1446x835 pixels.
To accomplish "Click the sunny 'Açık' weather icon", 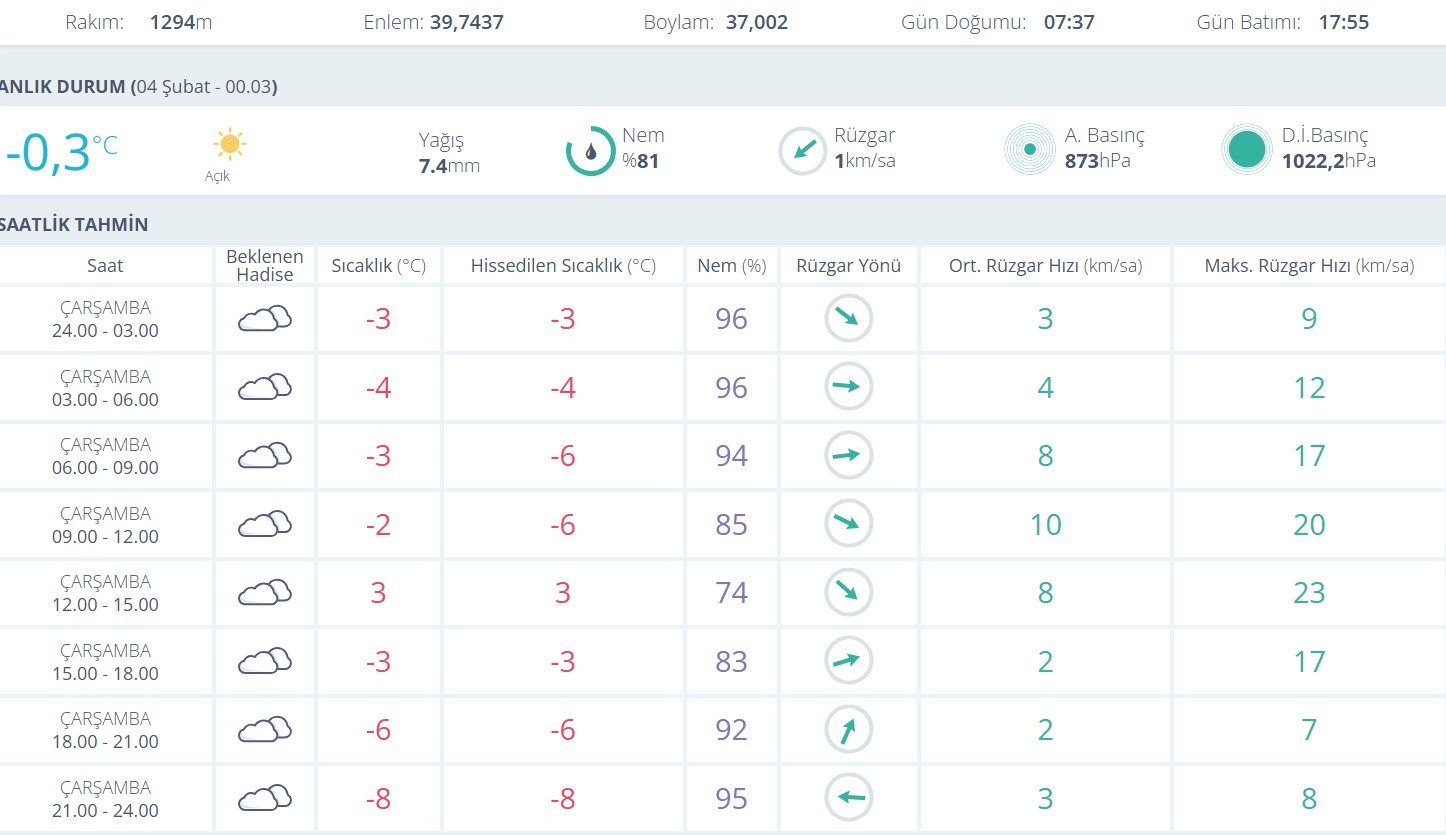I will pos(229,145).
